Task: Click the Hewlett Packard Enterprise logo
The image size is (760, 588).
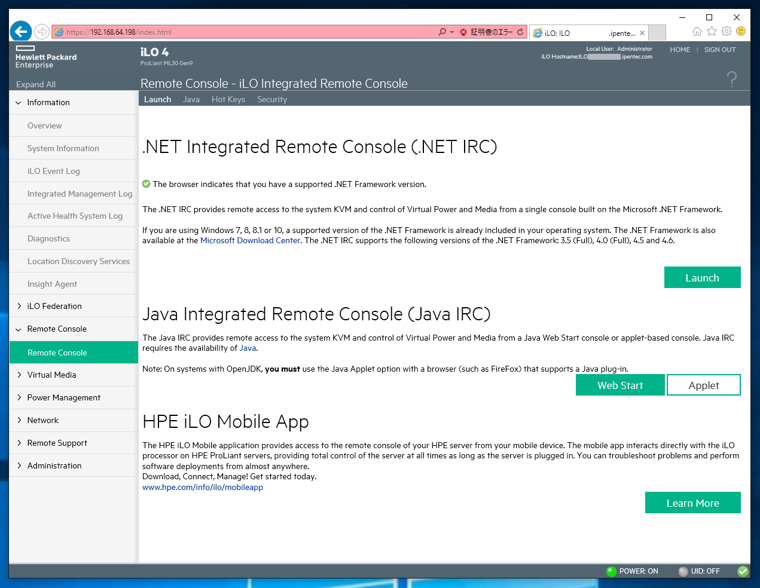Action: (46, 57)
